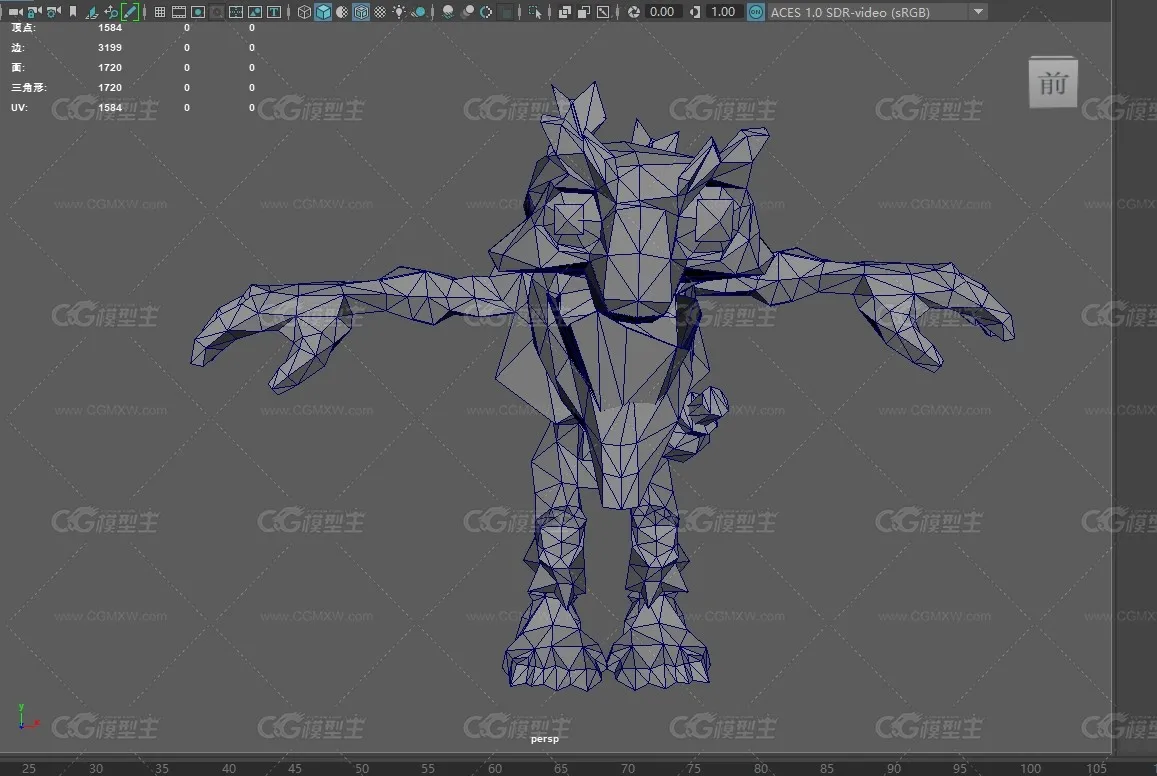This screenshot has width=1157, height=776.
Task: Open Camera Attributes icon
Action: (54, 12)
